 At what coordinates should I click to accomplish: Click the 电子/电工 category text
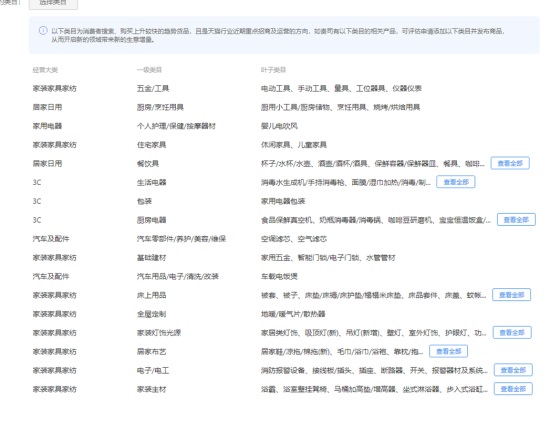click(x=153, y=370)
